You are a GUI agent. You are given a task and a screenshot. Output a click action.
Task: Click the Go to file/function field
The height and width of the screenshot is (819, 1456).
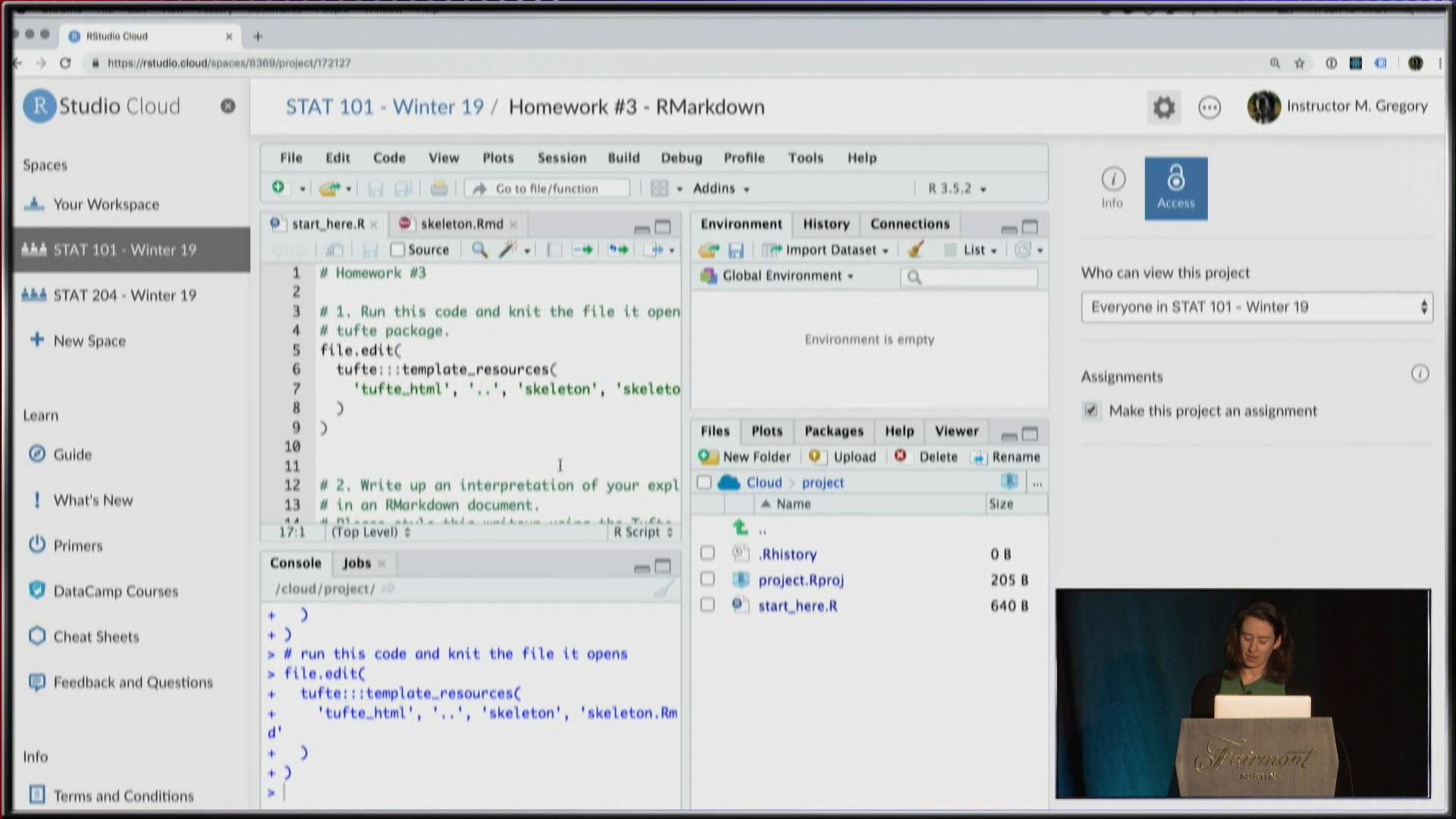[548, 188]
